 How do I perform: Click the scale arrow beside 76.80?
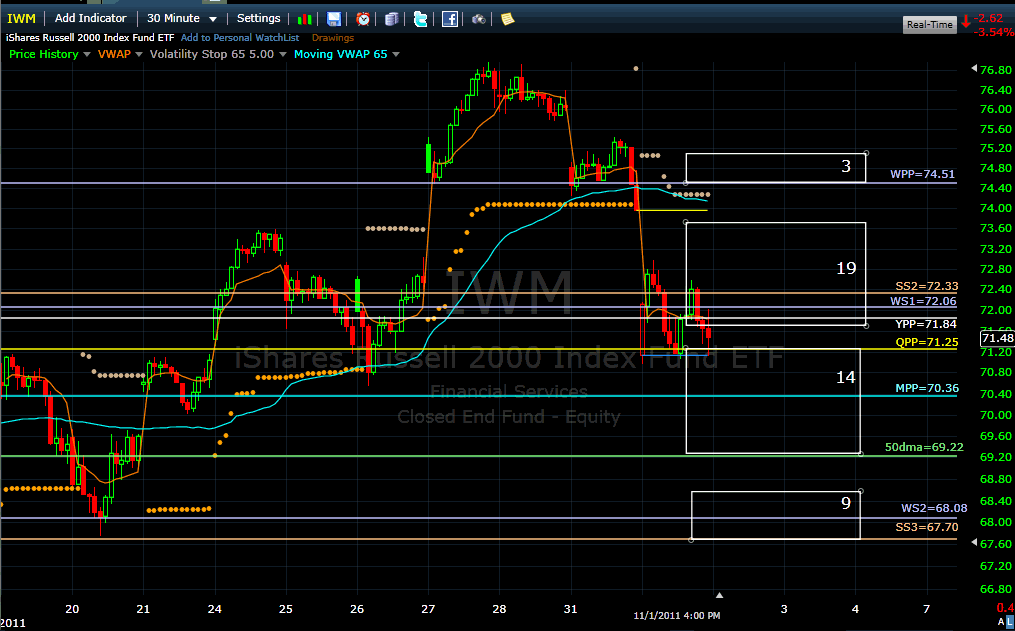tap(974, 69)
